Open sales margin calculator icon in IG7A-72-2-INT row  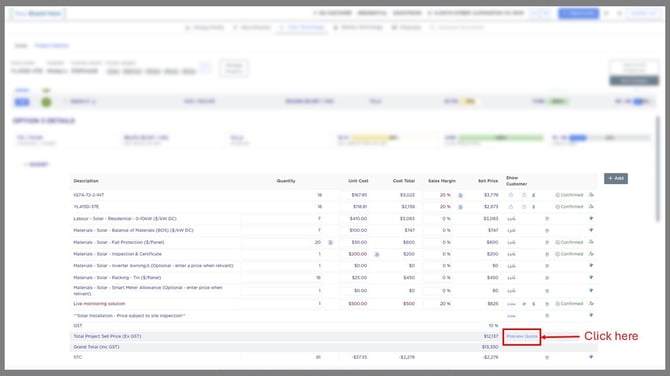pos(460,195)
